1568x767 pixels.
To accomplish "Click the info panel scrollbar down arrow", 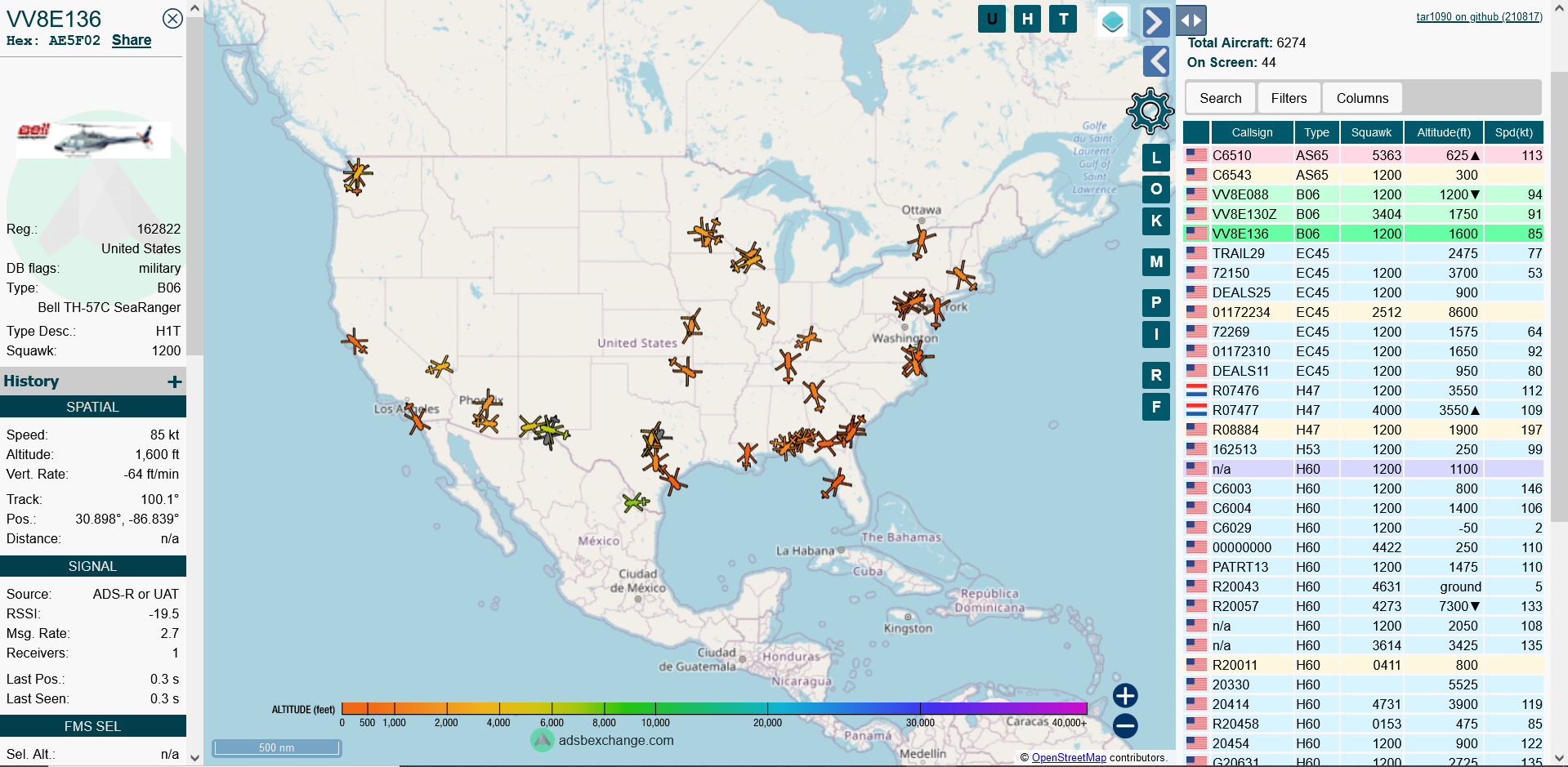I will [x=194, y=757].
